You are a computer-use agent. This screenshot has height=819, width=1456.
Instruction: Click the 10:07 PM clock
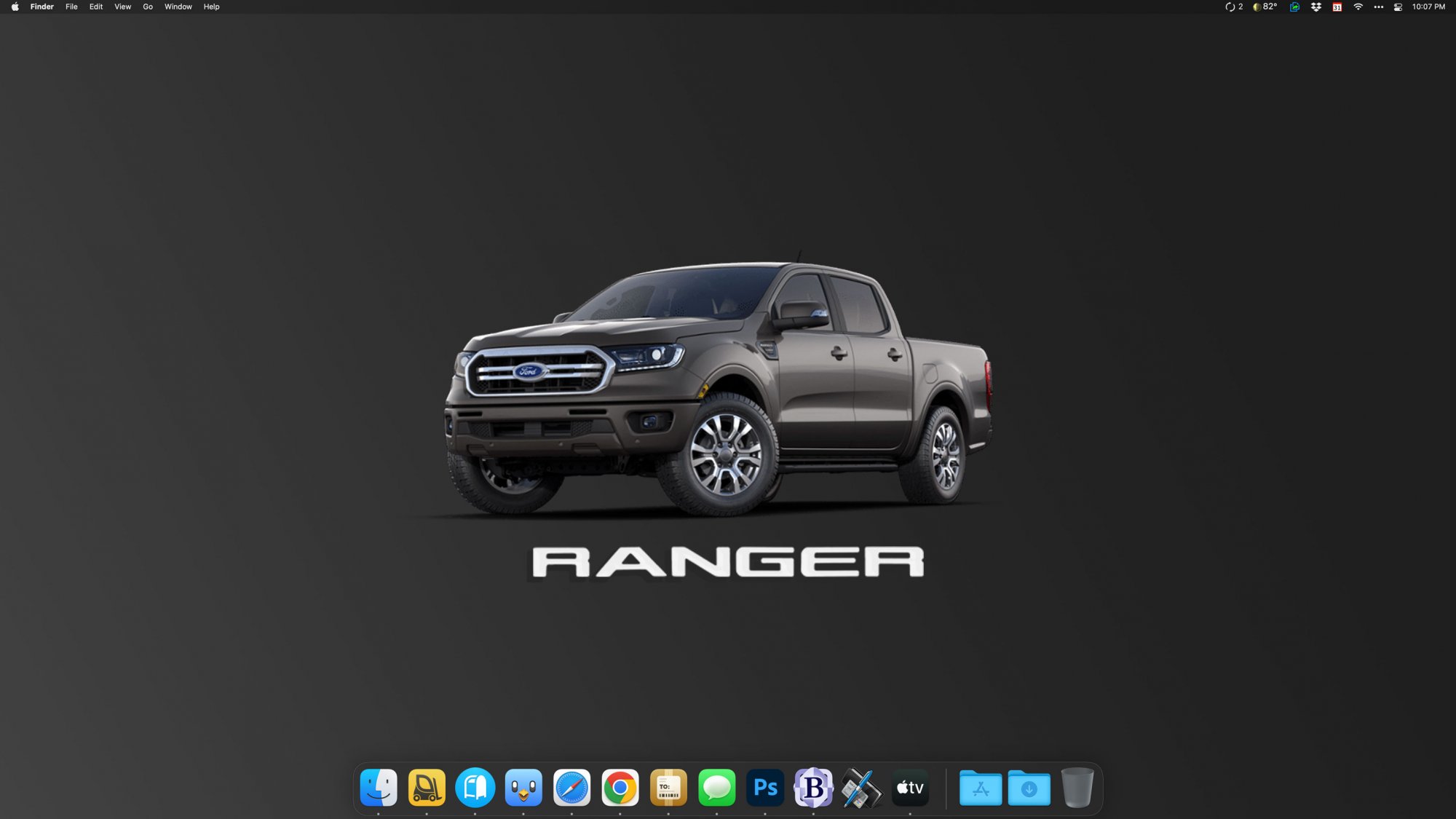1429,7
